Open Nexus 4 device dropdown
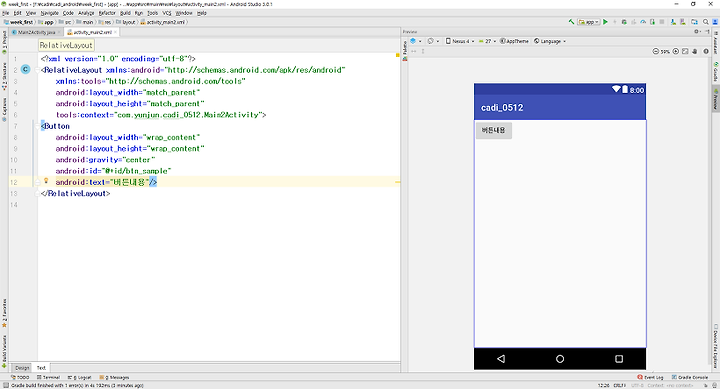Viewport: 720px width, 389px height. point(460,41)
